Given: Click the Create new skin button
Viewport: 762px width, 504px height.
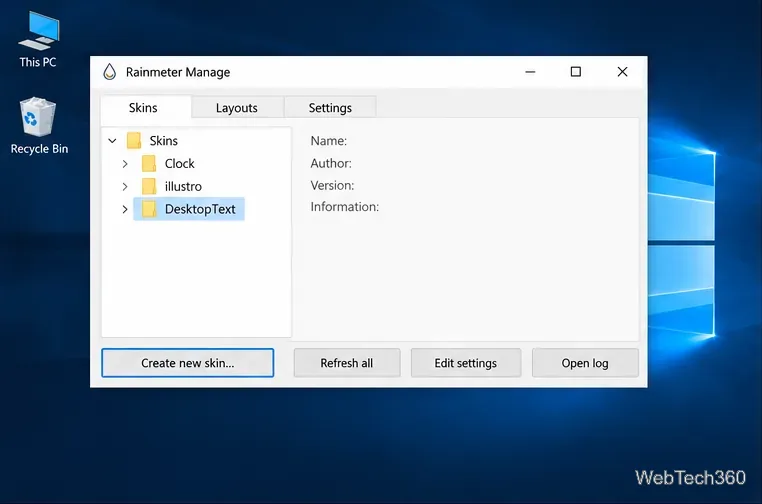Looking at the screenshot, I should (x=188, y=363).
